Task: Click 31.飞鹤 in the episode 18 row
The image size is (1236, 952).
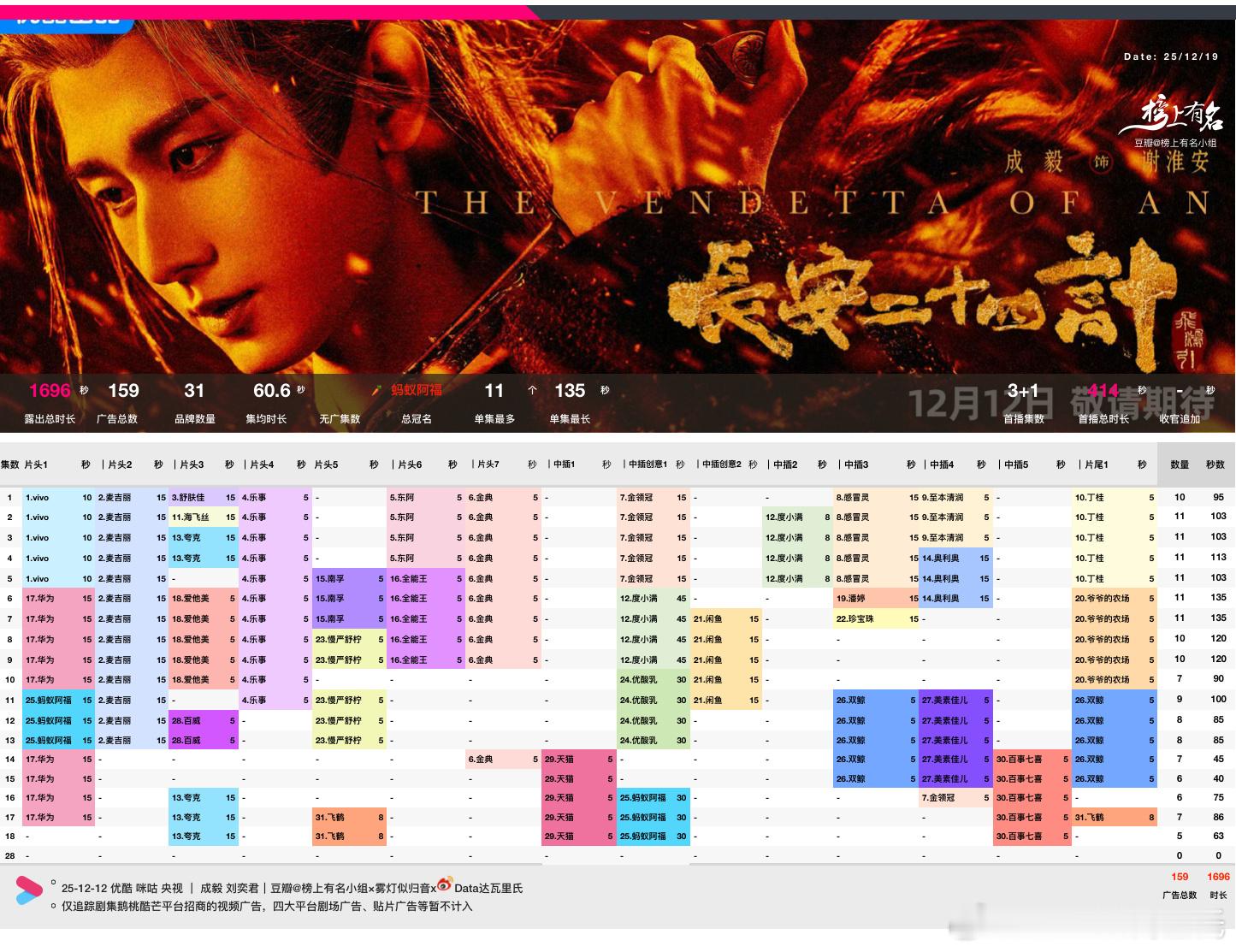Action: click(x=349, y=837)
